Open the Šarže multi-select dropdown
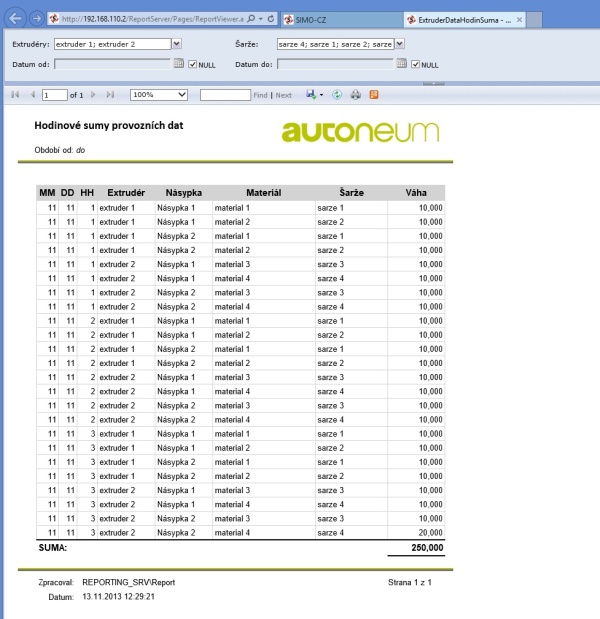This screenshot has width=600, height=619. tap(399, 44)
